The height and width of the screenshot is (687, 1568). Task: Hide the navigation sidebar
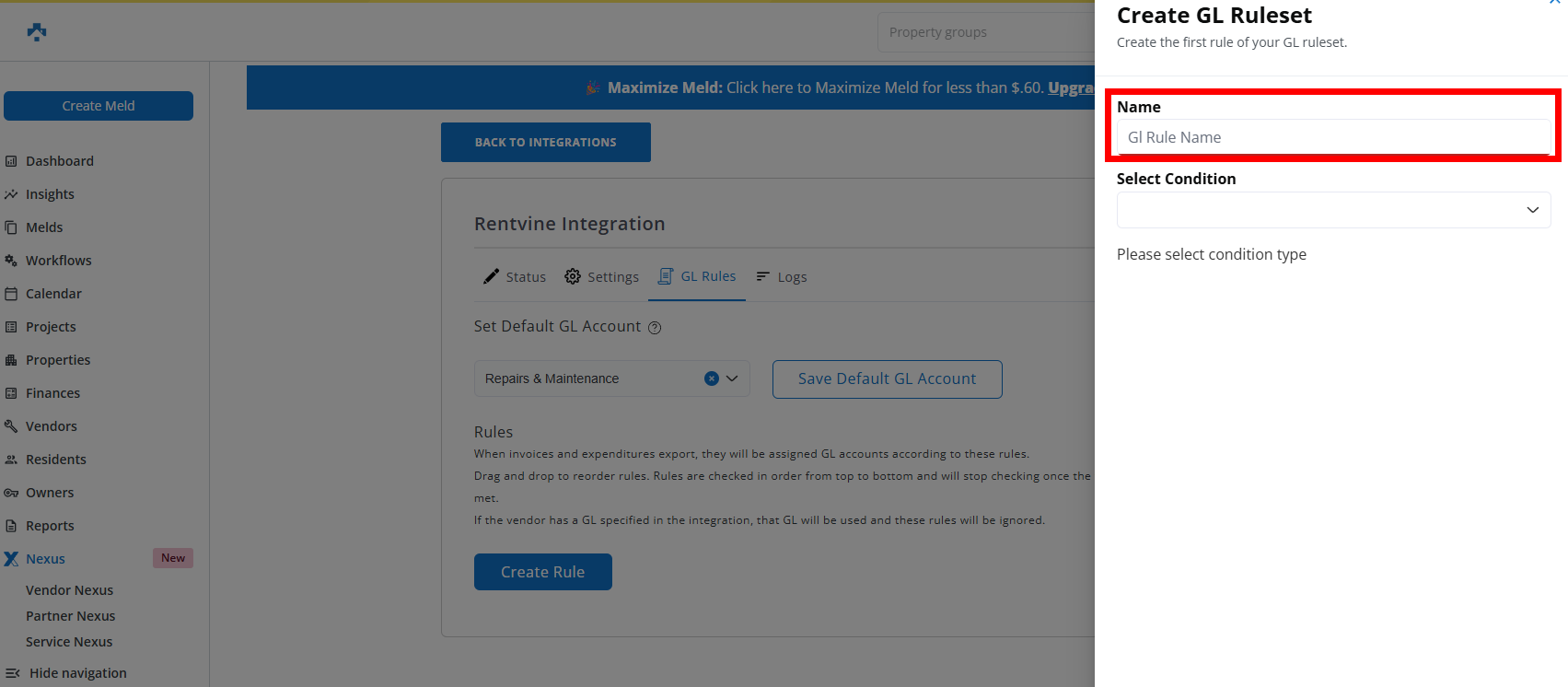[77, 673]
